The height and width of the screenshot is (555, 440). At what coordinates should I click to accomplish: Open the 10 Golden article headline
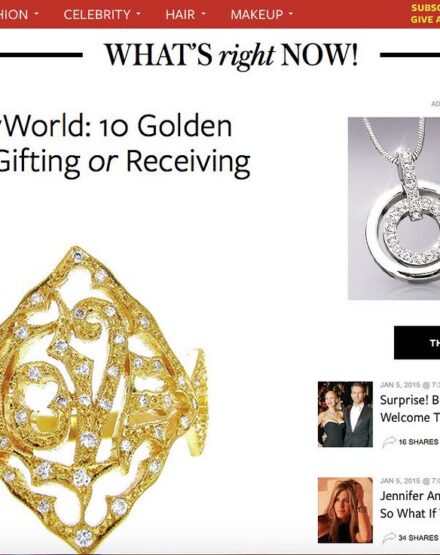point(125,144)
